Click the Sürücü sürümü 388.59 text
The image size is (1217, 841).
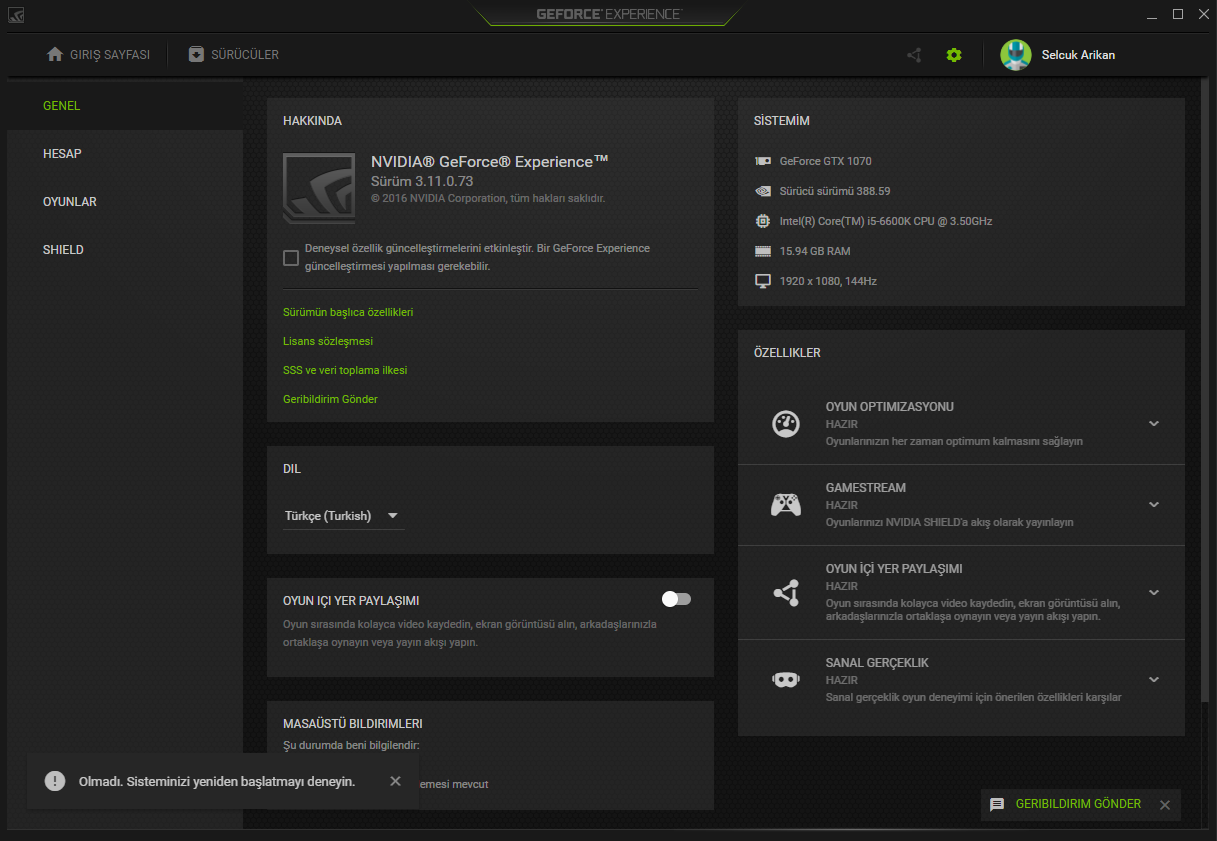[x=835, y=191]
